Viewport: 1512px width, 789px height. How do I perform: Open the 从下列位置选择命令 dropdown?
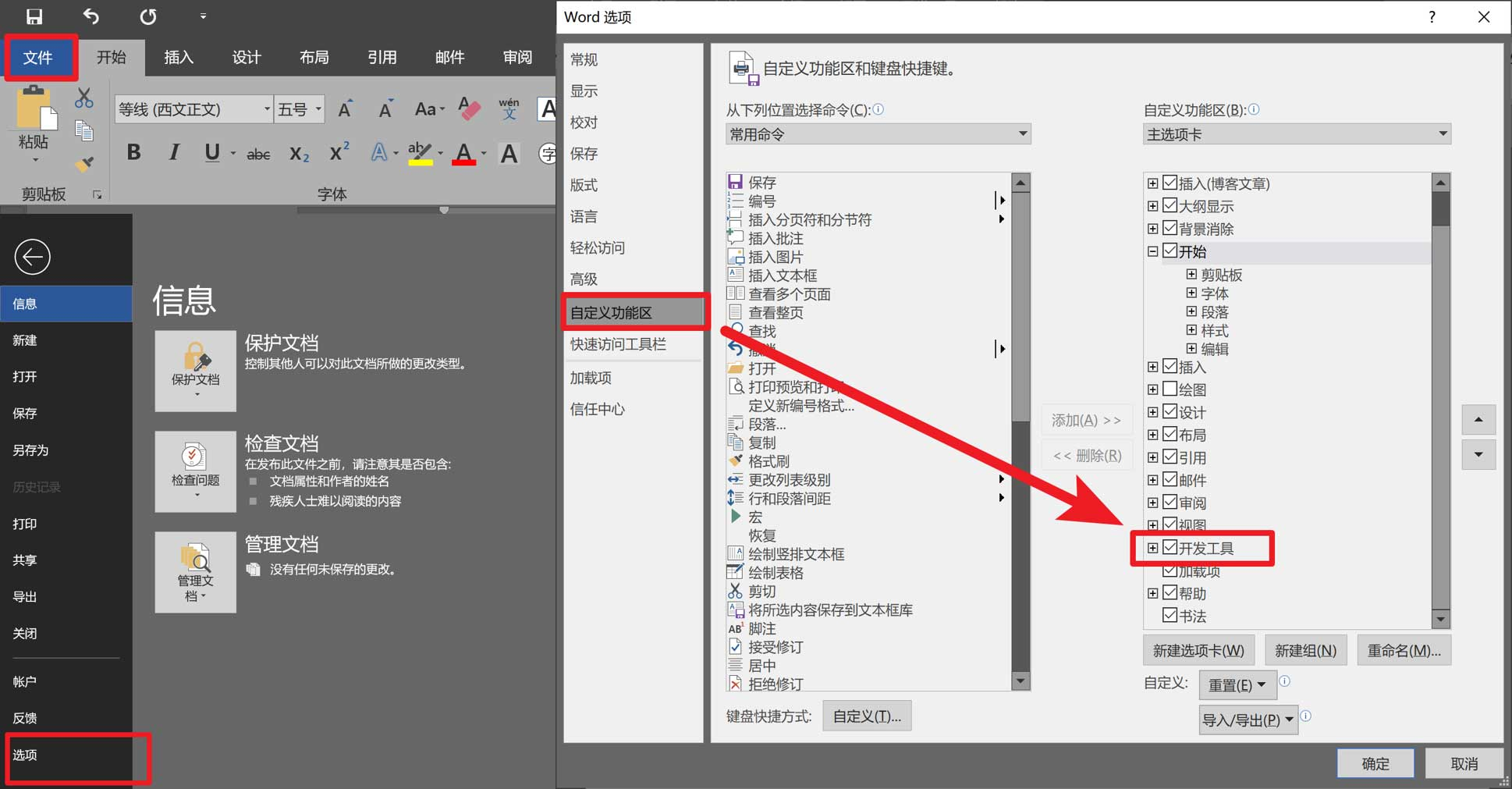tap(878, 134)
